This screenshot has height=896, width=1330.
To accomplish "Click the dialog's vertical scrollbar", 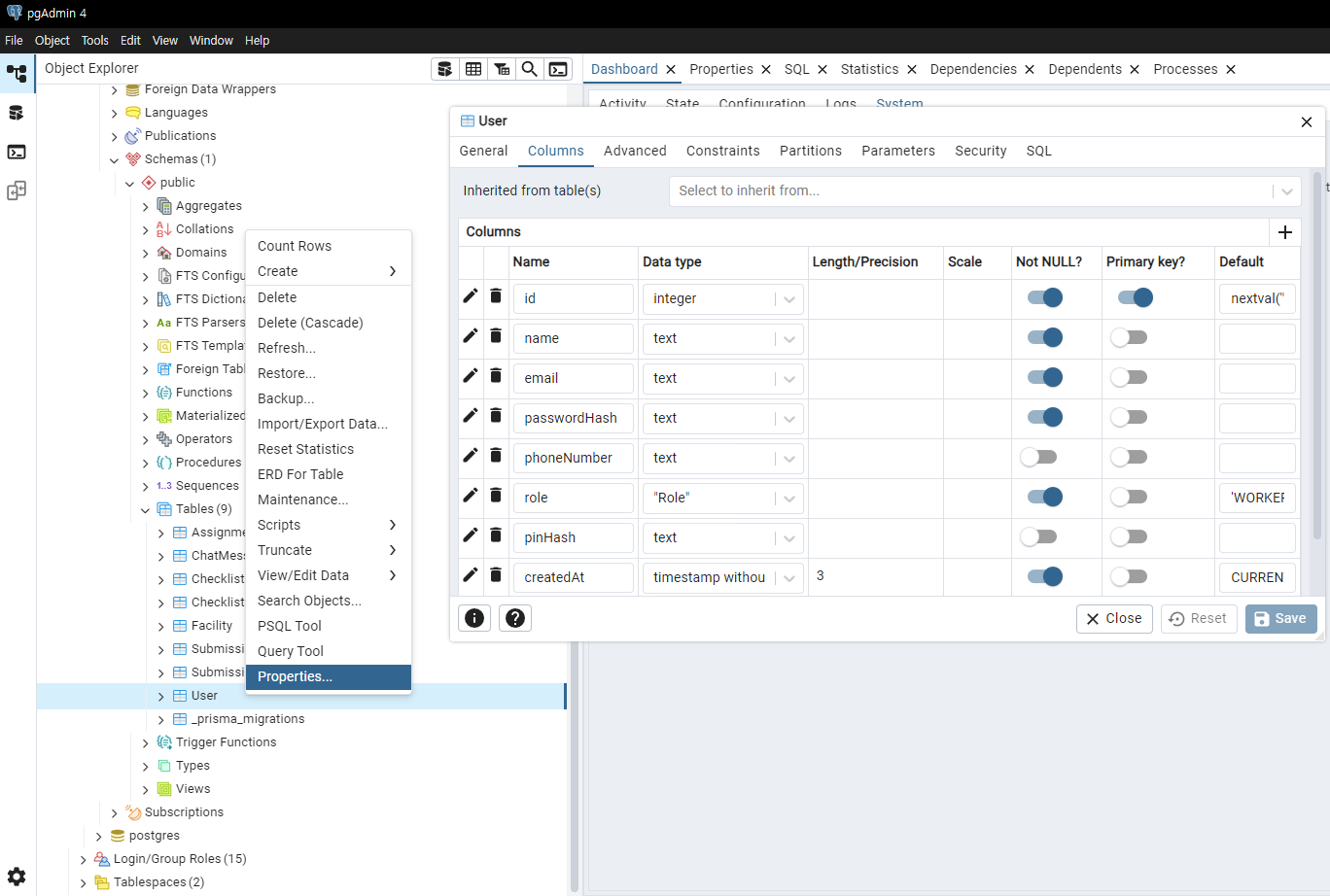I will pos(1317,355).
